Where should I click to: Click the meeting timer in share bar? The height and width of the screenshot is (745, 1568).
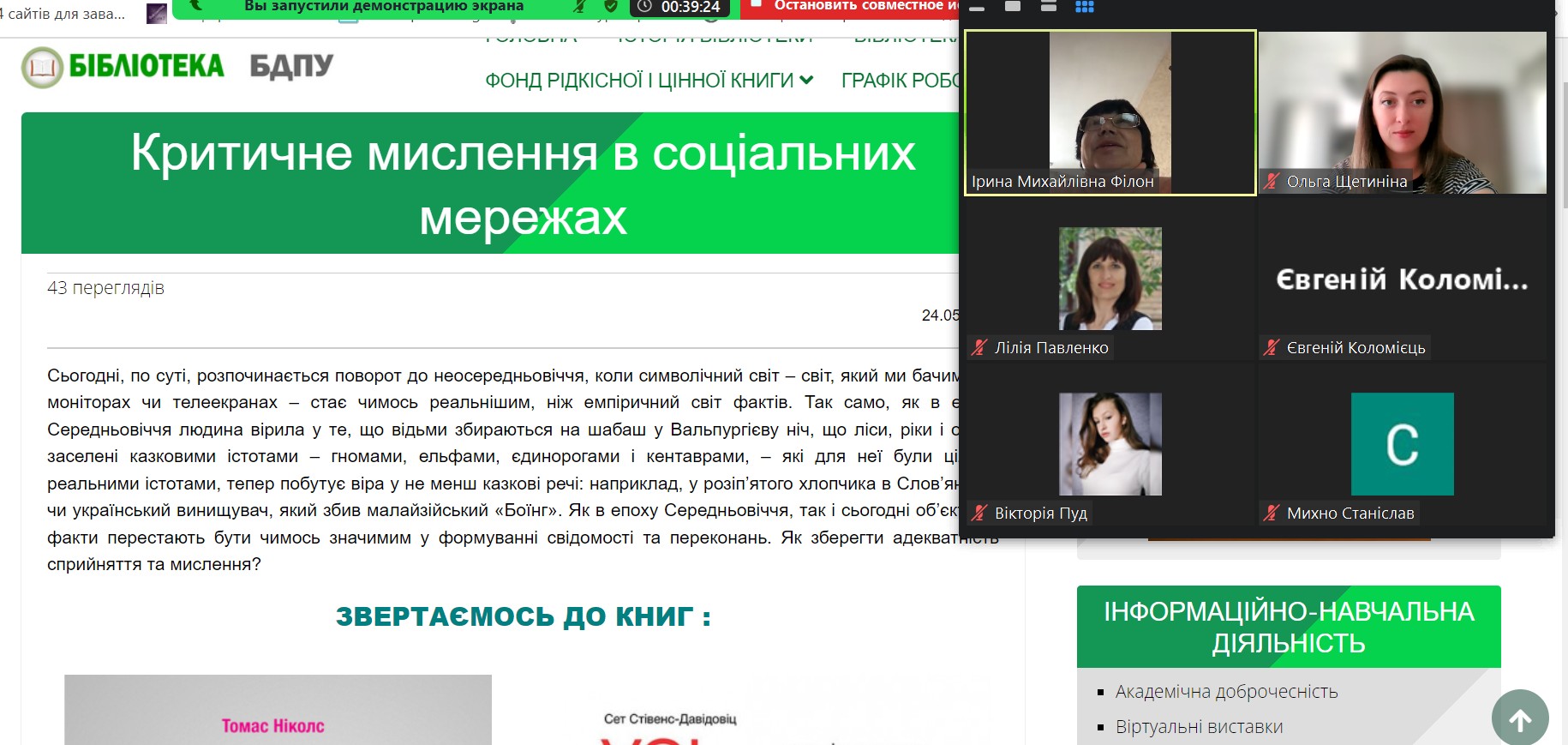click(680, 8)
